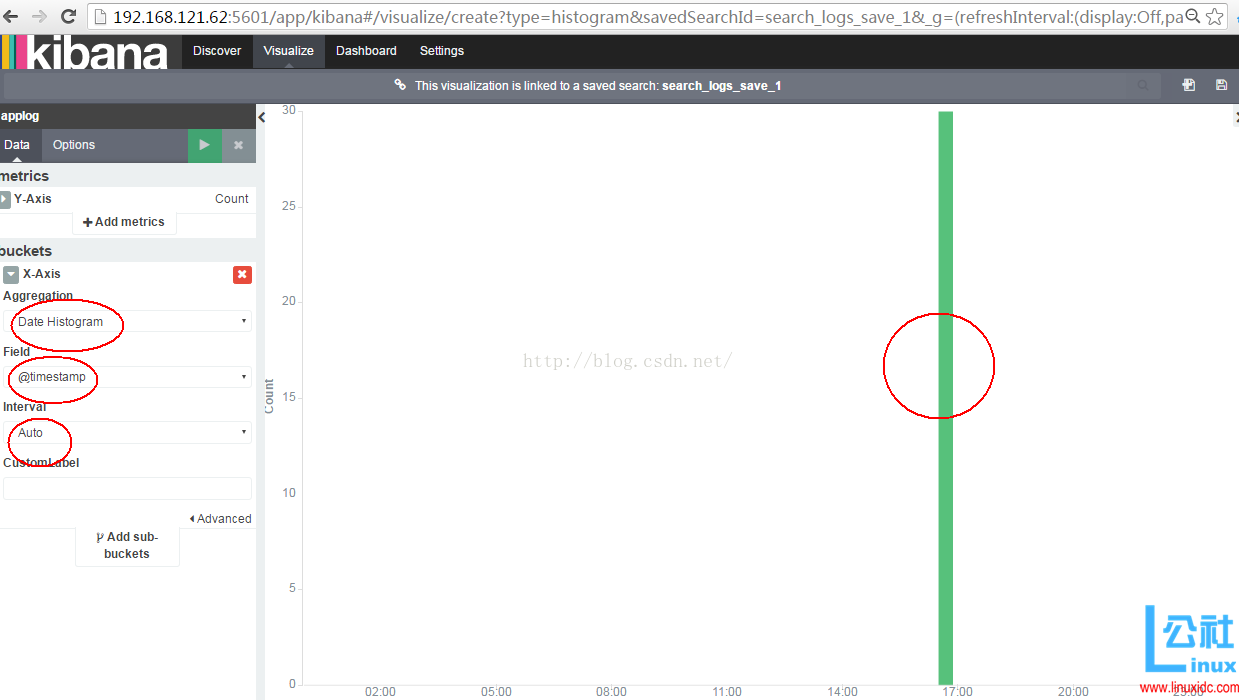
Task: Click the linked saved search chain icon
Action: click(400, 85)
